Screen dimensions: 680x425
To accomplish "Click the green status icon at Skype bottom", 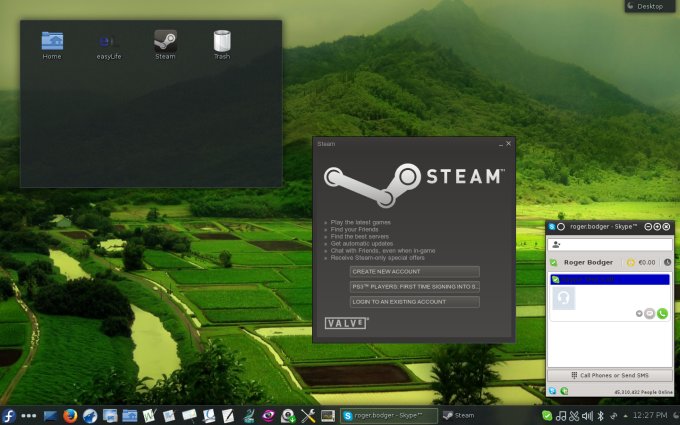I will tap(564, 391).
